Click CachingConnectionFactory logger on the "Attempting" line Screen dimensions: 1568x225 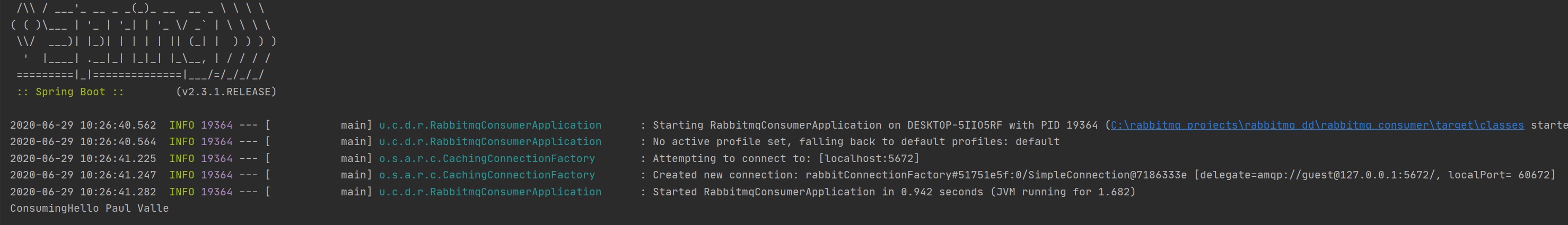[x=486, y=159]
